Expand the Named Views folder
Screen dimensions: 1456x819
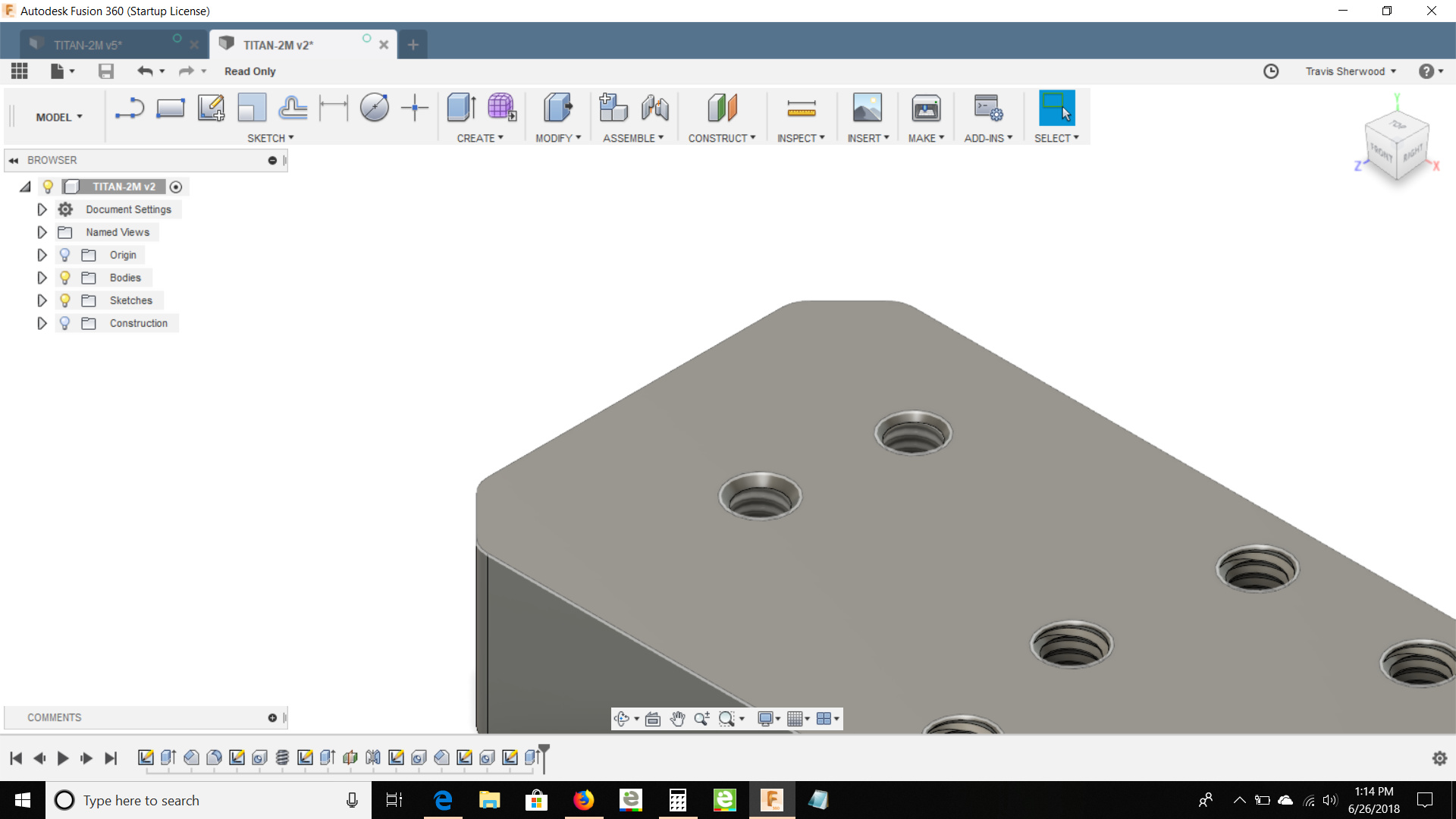pos(42,232)
